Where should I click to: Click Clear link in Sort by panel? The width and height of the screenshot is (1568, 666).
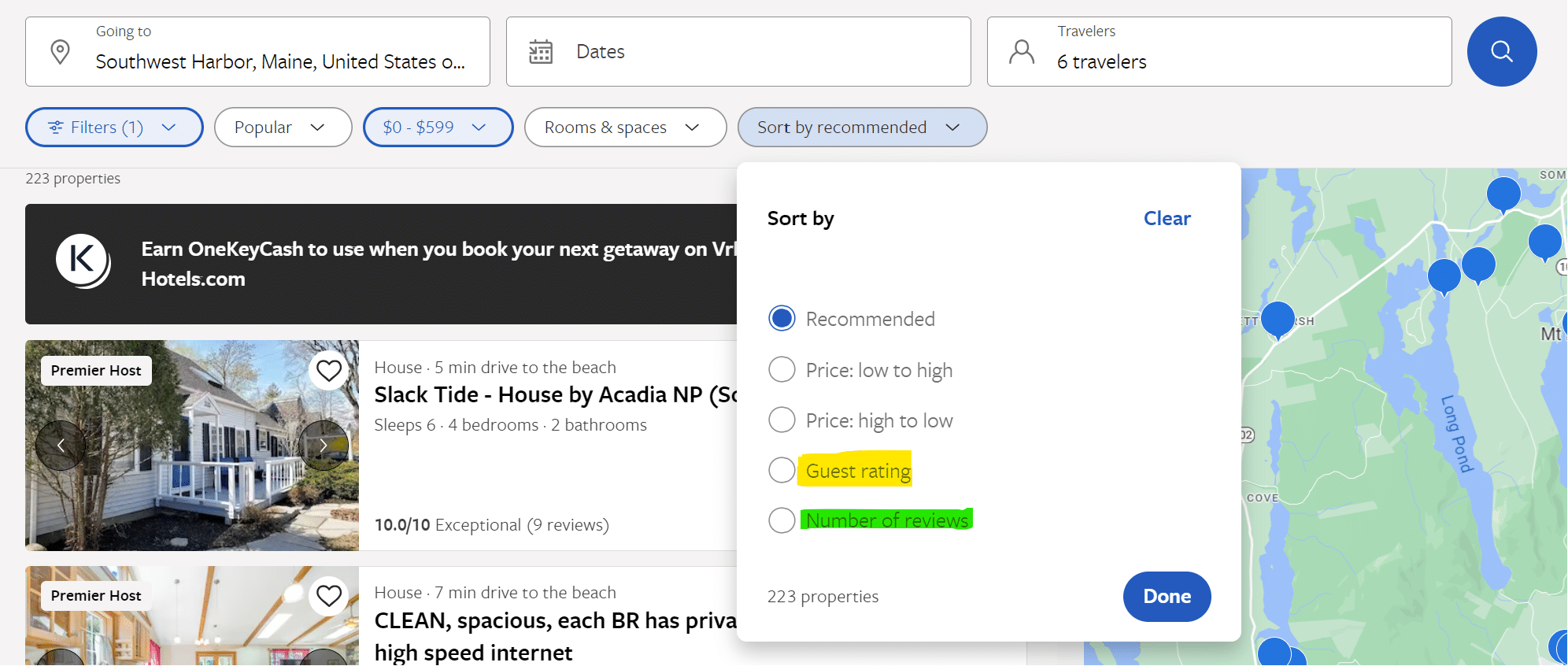[x=1167, y=219]
